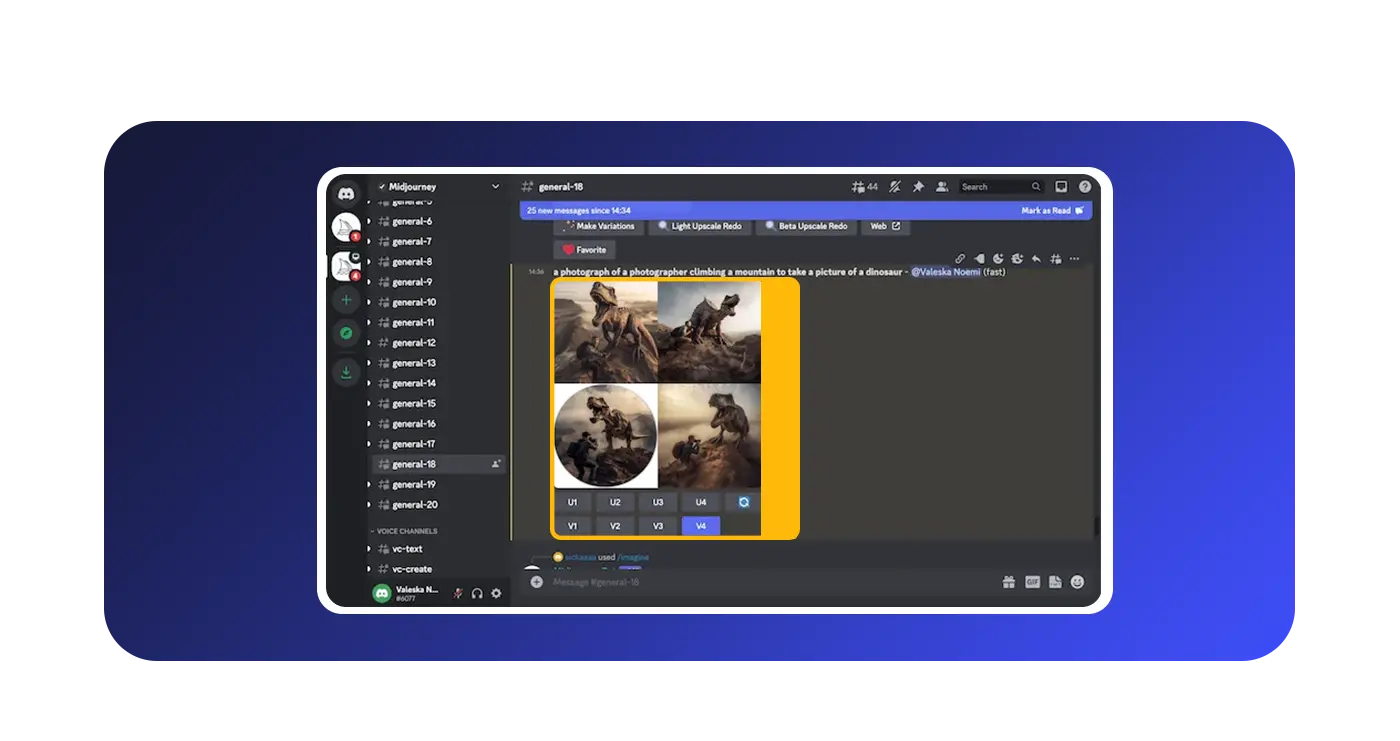Show pinned messages via pin icon
Screen dimensions: 1400x741
[918, 187]
